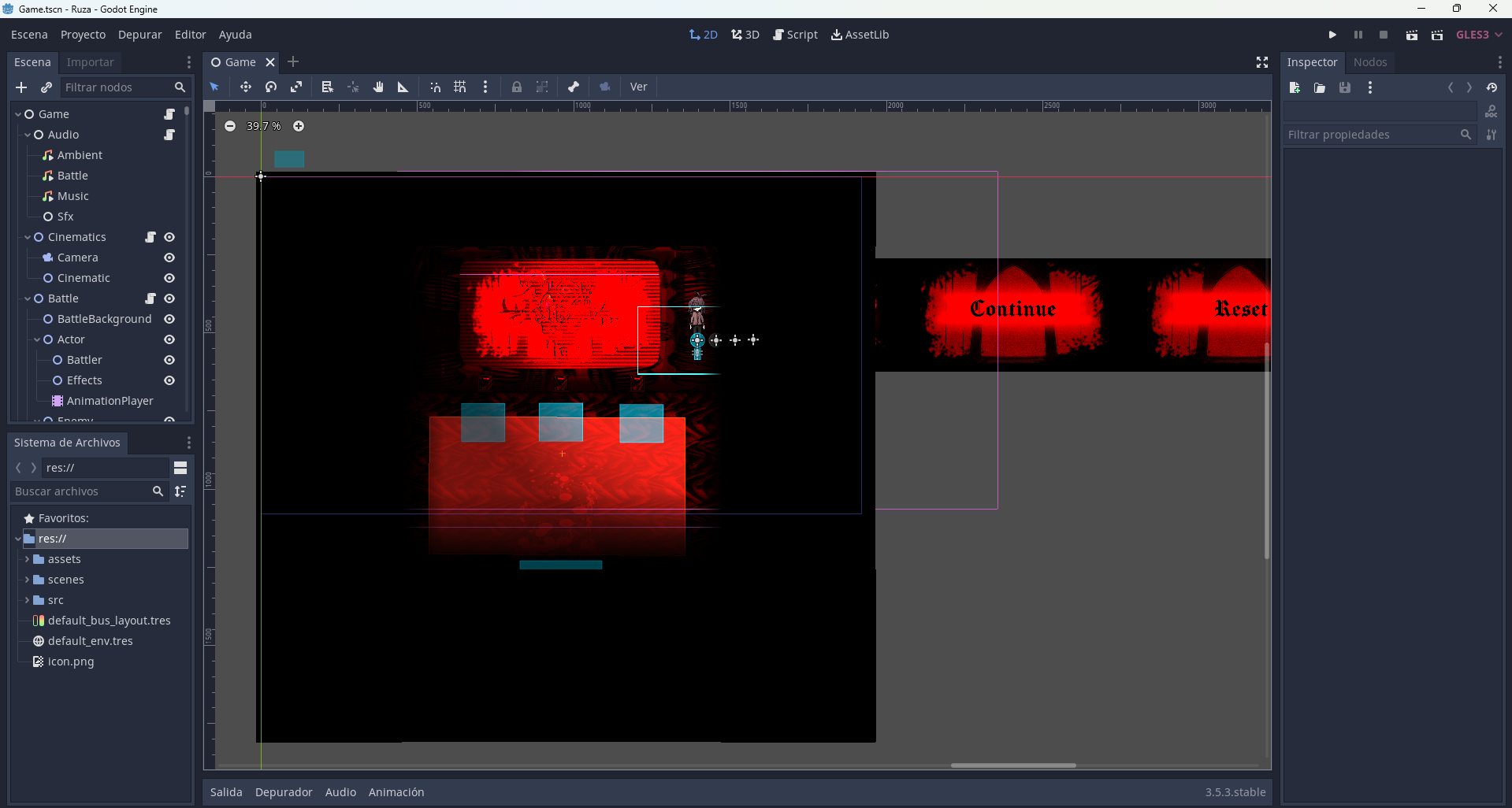Add a new scene tab
The image size is (1512, 808).
[293, 61]
